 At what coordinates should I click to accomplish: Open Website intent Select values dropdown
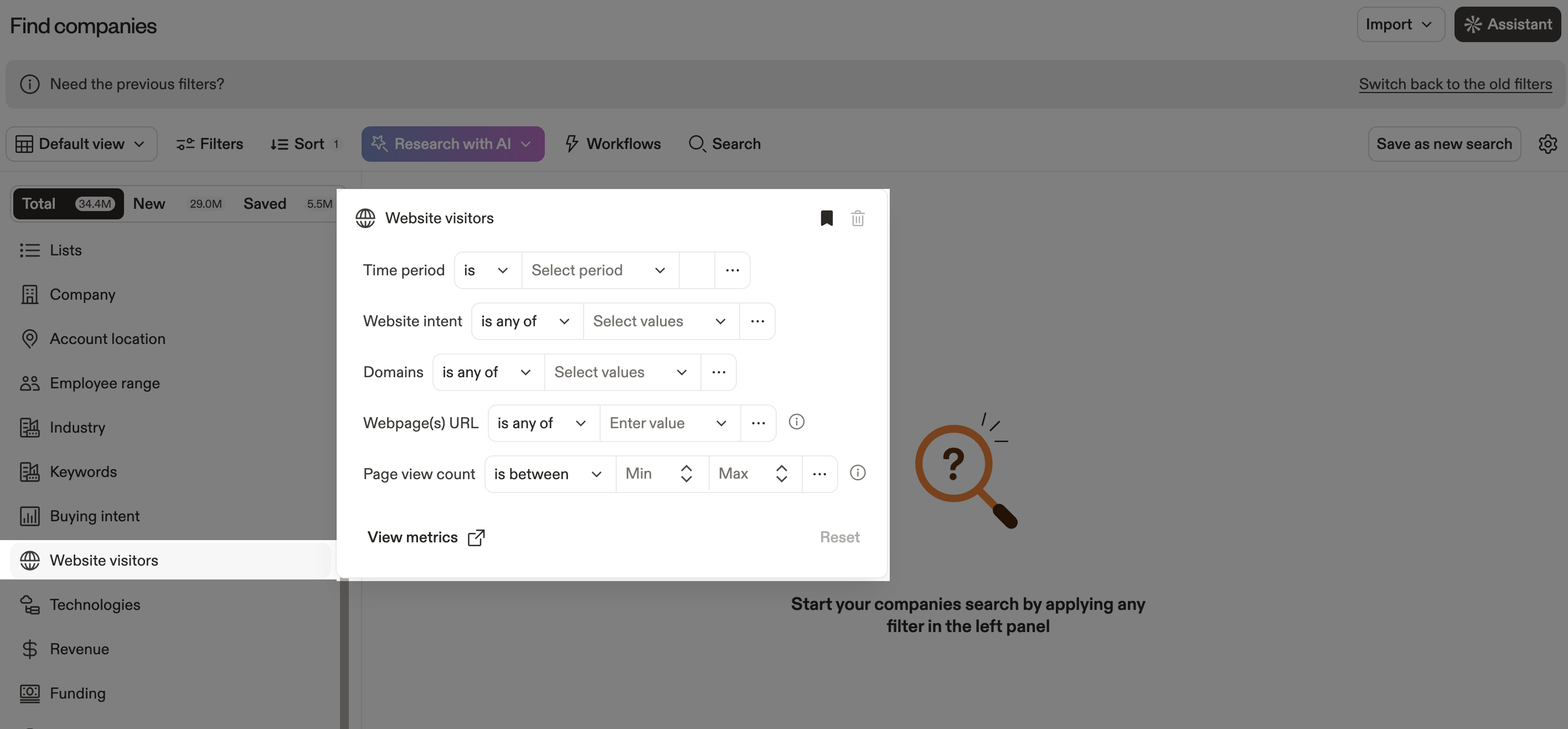[660, 321]
